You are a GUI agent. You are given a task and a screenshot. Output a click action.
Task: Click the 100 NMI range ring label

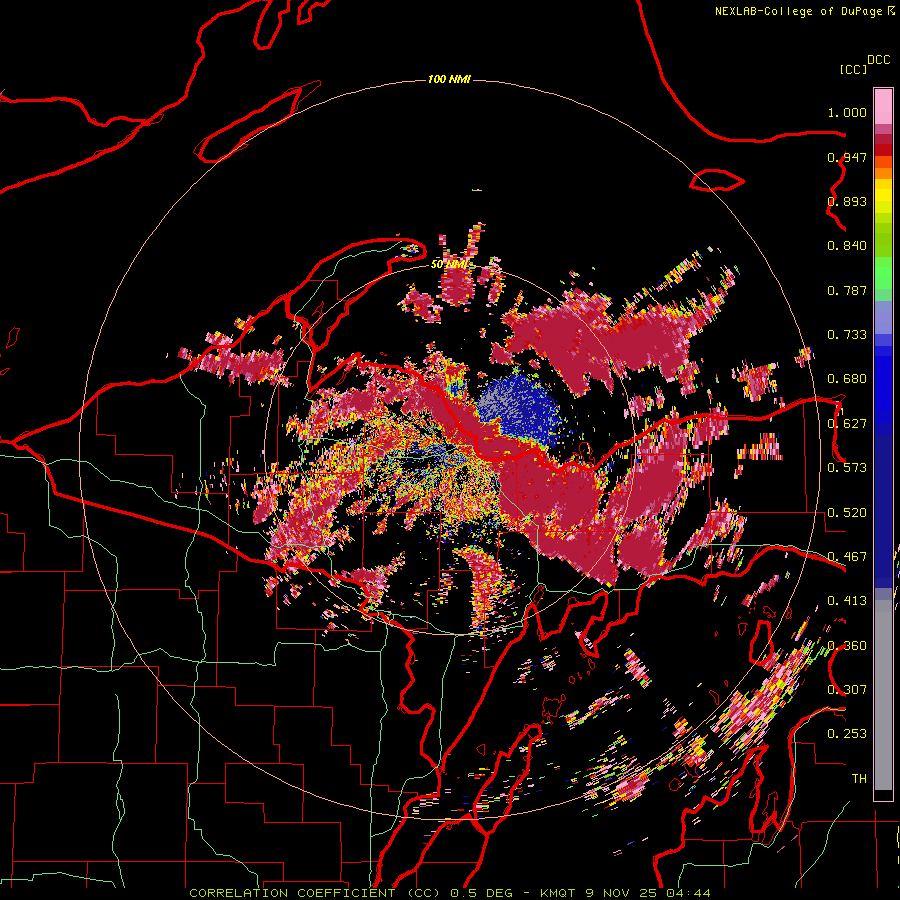tap(449, 79)
